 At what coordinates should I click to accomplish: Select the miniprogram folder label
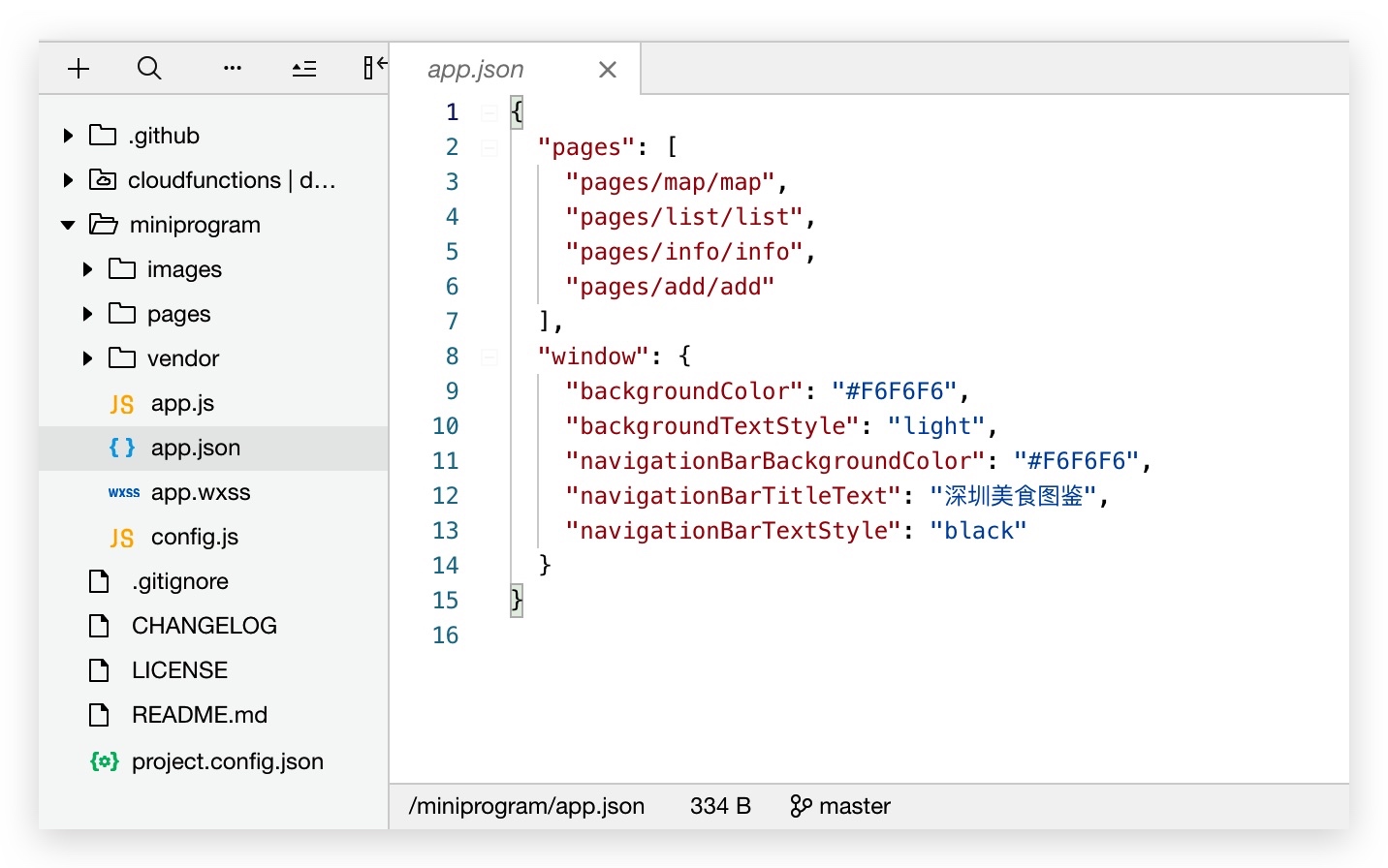click(x=195, y=225)
